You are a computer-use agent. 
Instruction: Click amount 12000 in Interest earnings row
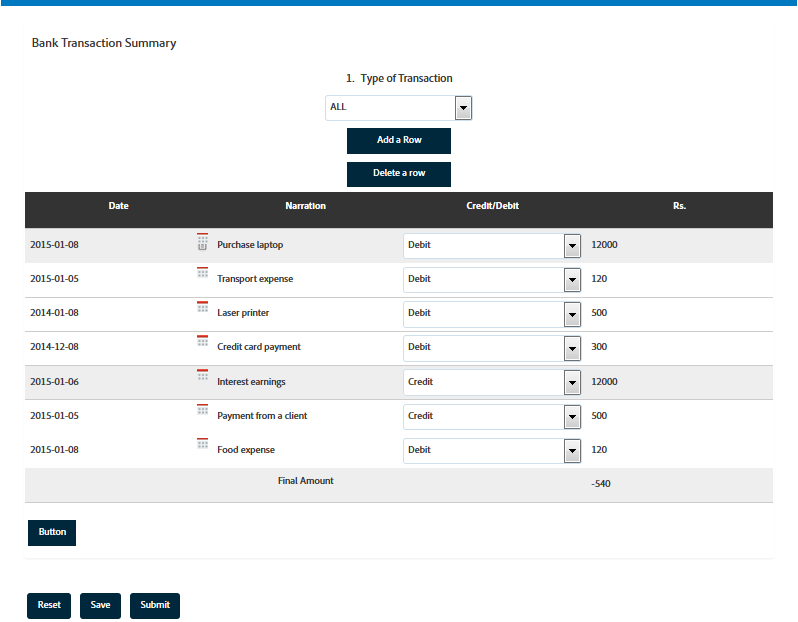pyautogui.click(x=604, y=382)
